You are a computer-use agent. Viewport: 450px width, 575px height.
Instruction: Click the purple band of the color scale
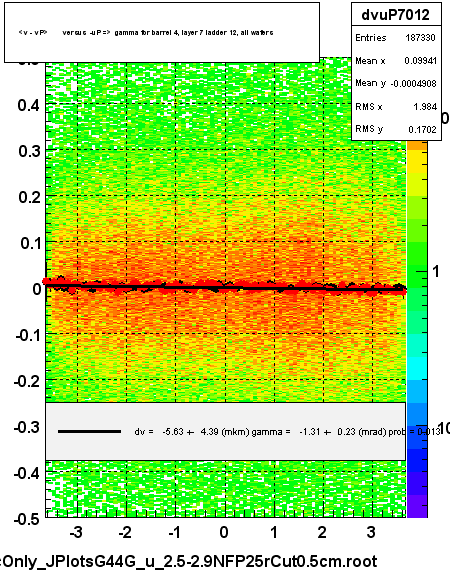pyautogui.click(x=417, y=506)
